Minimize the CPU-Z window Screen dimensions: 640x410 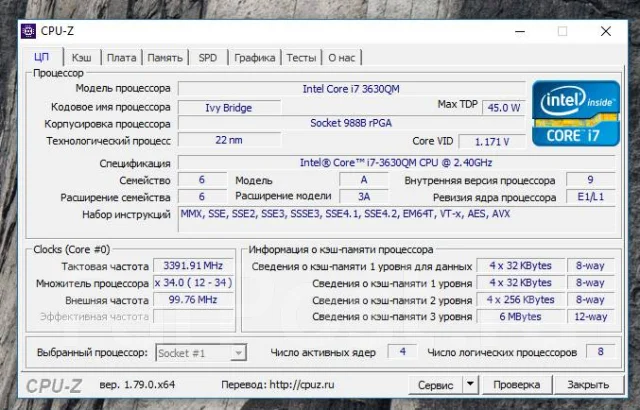(520, 31)
